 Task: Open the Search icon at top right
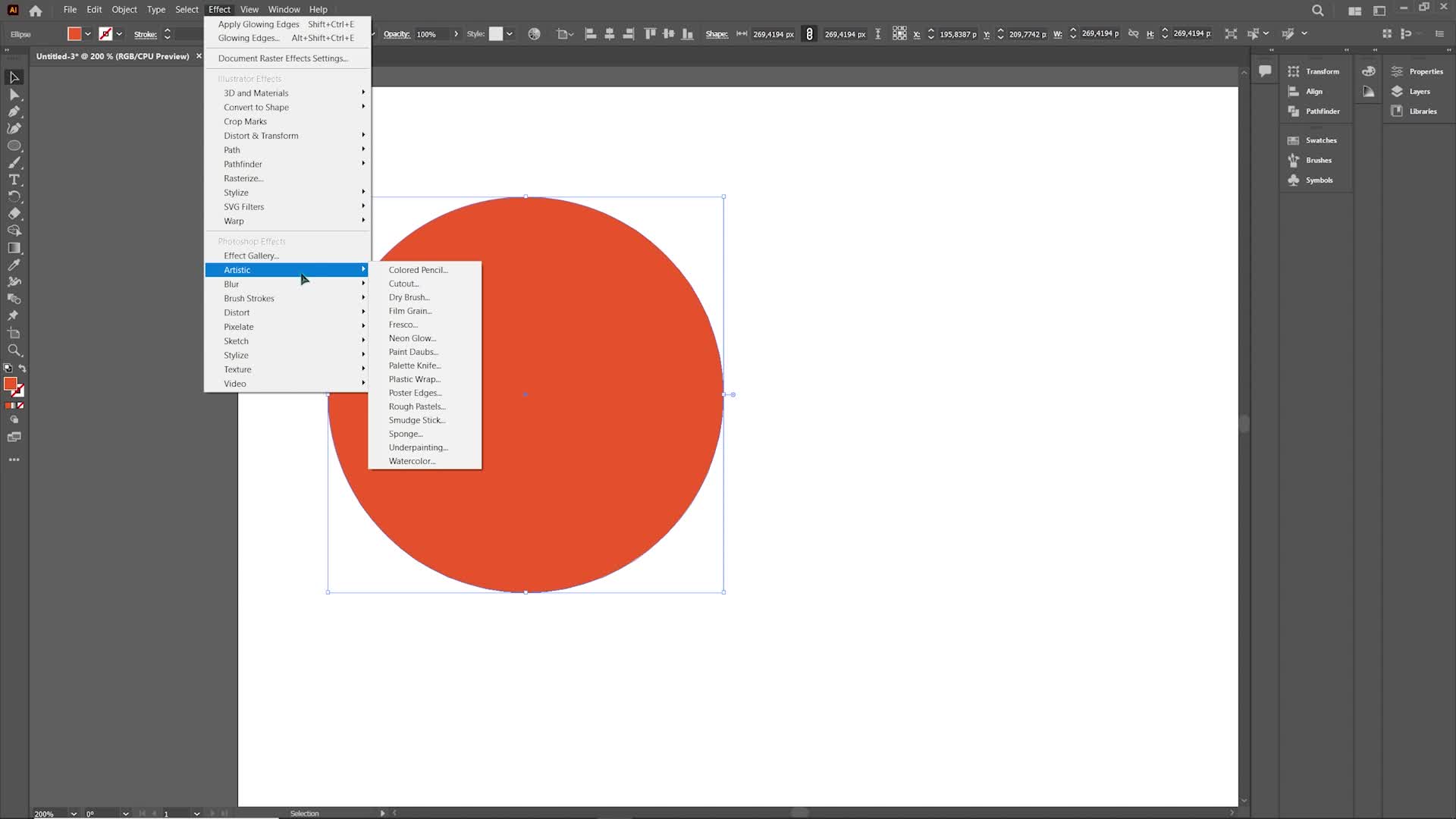(x=1318, y=11)
